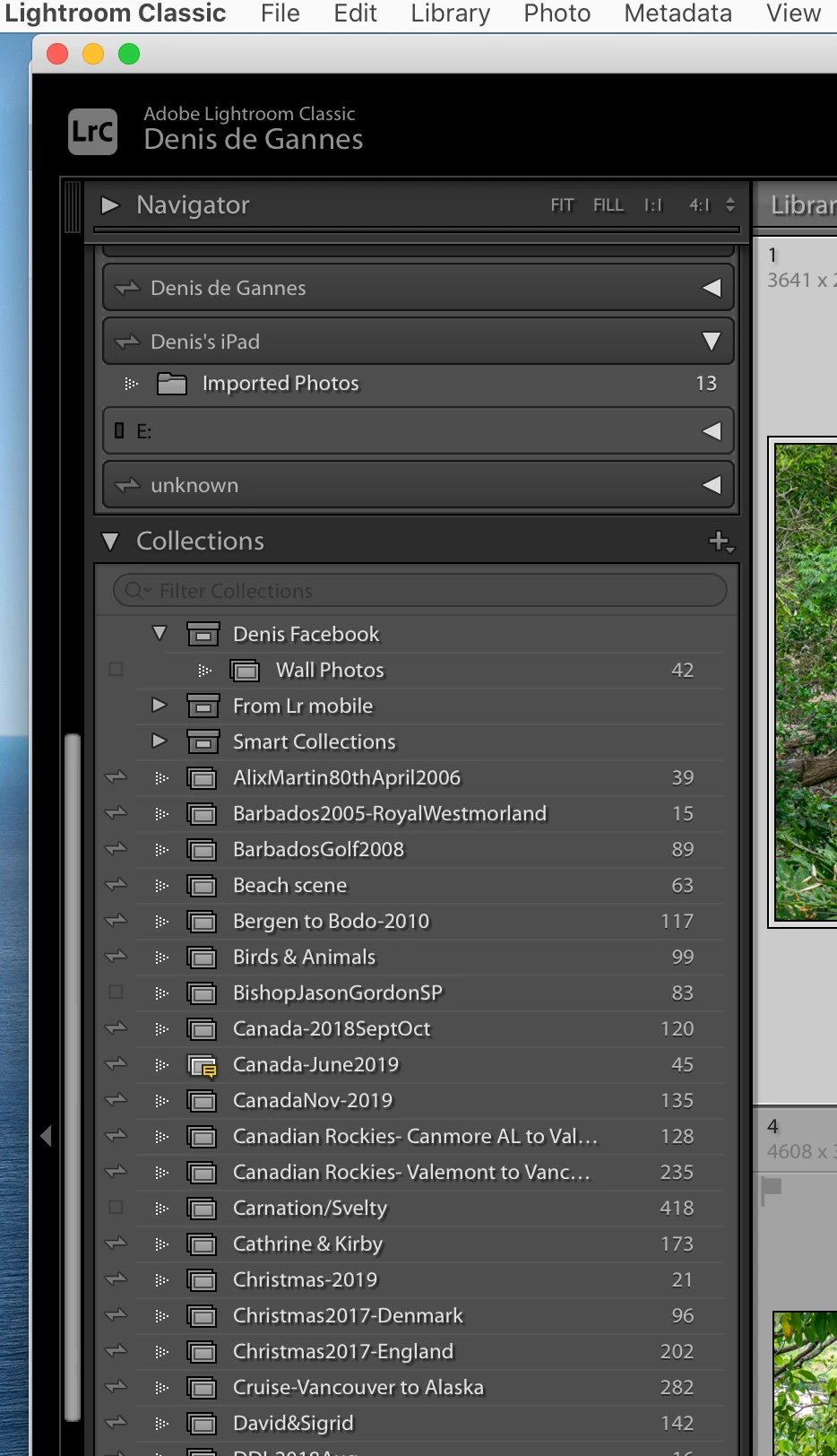Enable sync checkbox for Wall Photos

tap(116, 670)
